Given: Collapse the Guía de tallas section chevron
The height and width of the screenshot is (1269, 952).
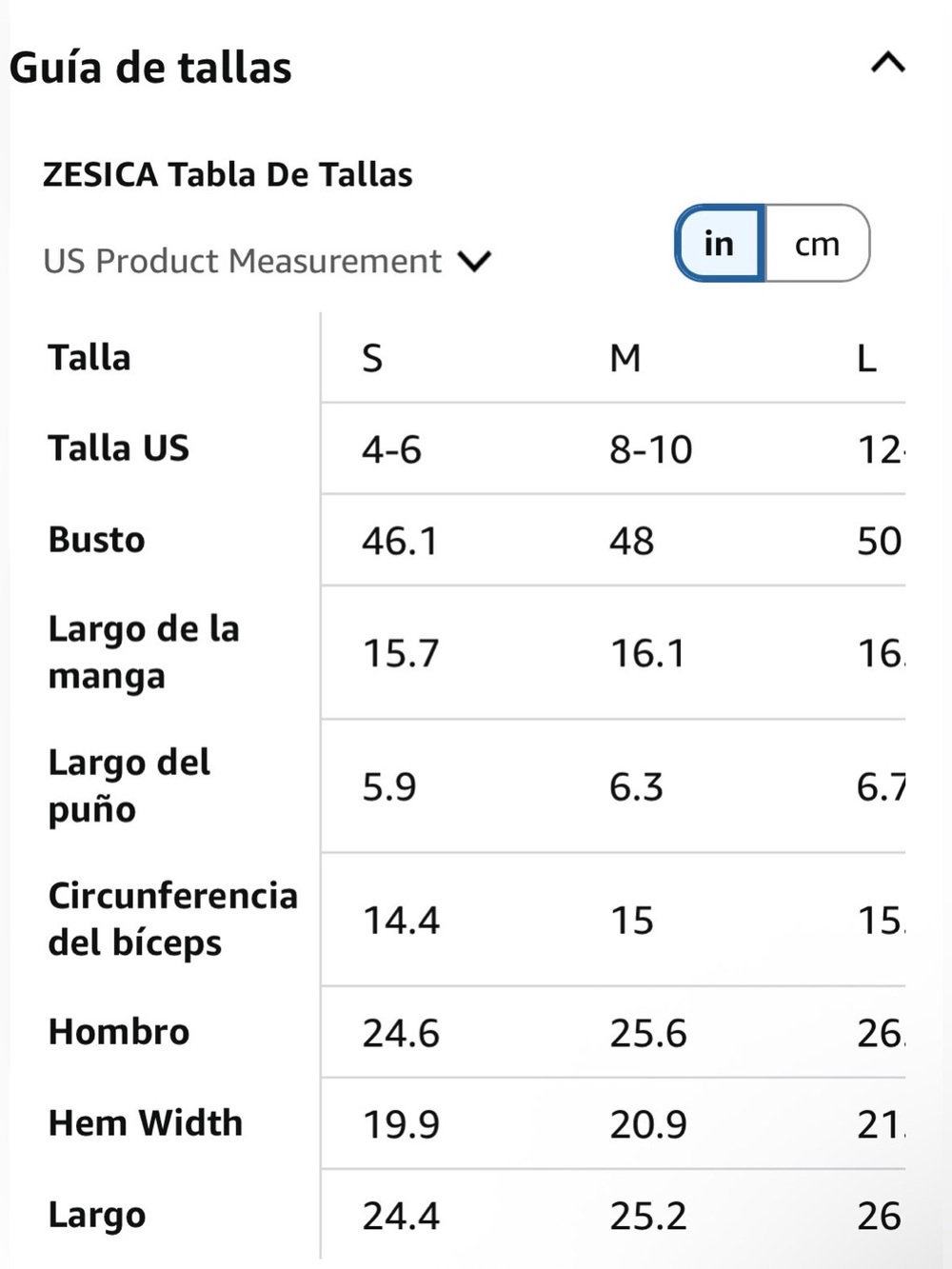Looking at the screenshot, I should pos(887,64).
